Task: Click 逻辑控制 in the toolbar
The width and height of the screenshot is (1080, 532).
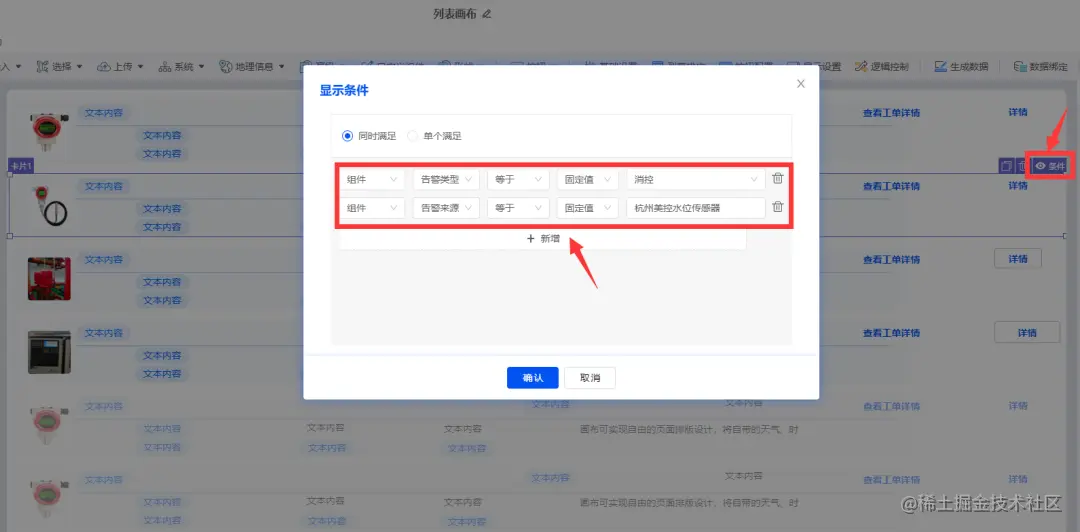Action: 882,67
